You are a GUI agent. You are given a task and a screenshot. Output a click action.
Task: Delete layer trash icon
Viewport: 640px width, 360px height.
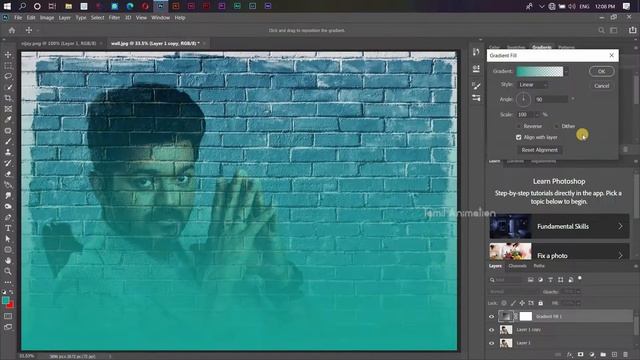tap(625, 355)
